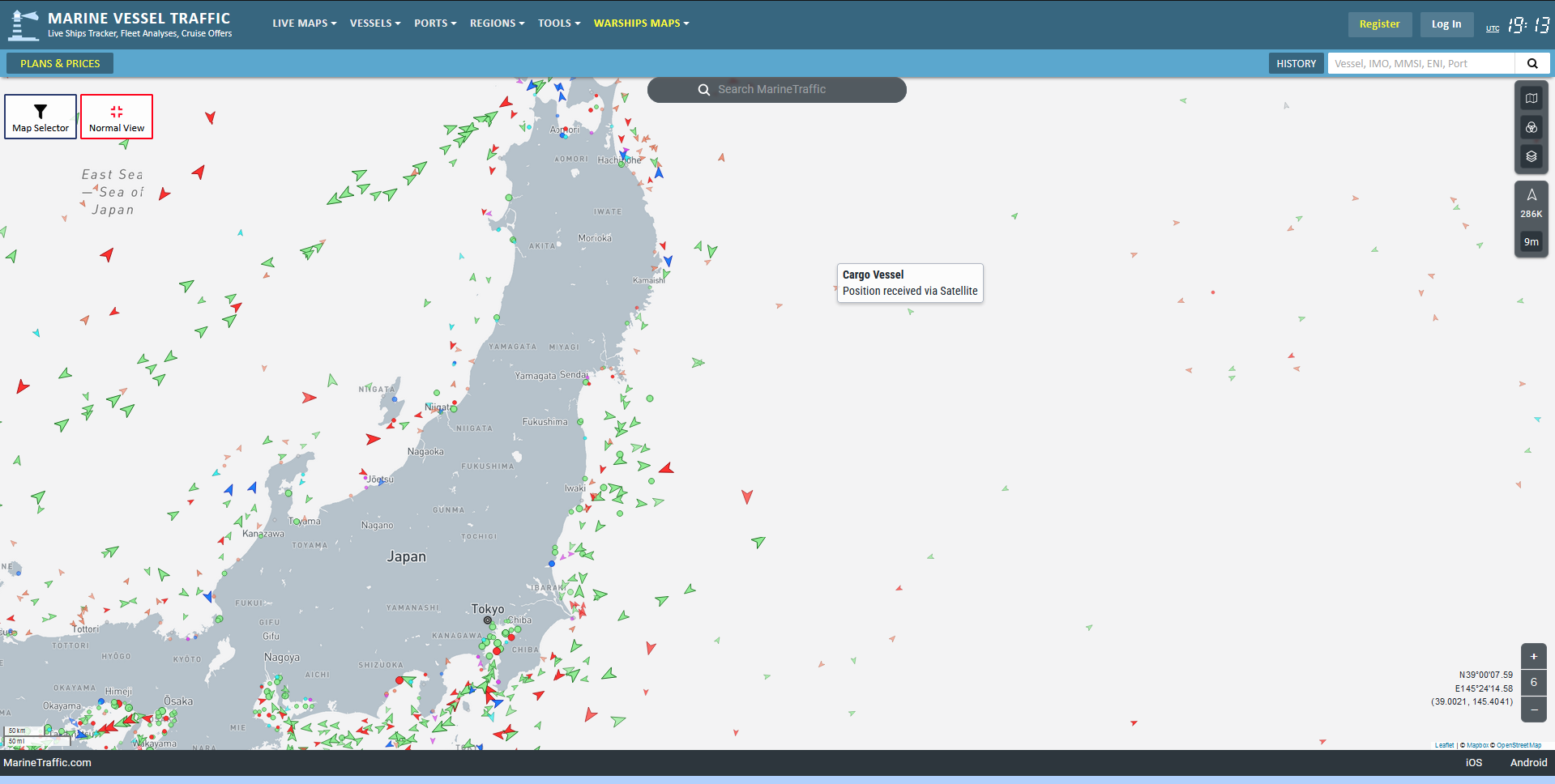Select the red vessel arrow near Nagaoka coast
This screenshot has height=784, width=1555.
[372, 439]
